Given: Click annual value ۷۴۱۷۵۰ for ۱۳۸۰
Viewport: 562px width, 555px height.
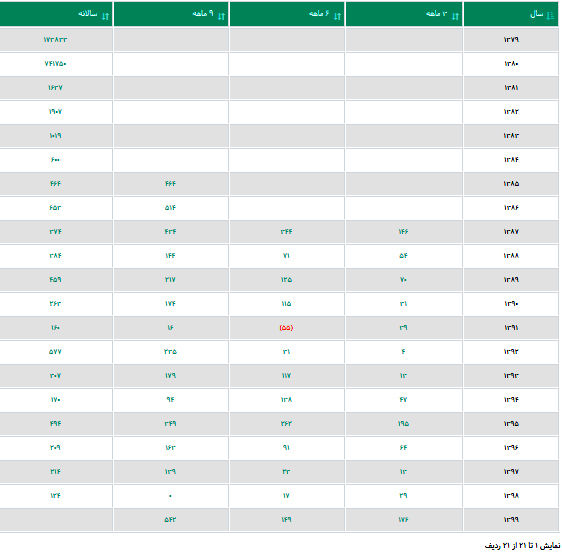Looking at the screenshot, I should (55, 63).
